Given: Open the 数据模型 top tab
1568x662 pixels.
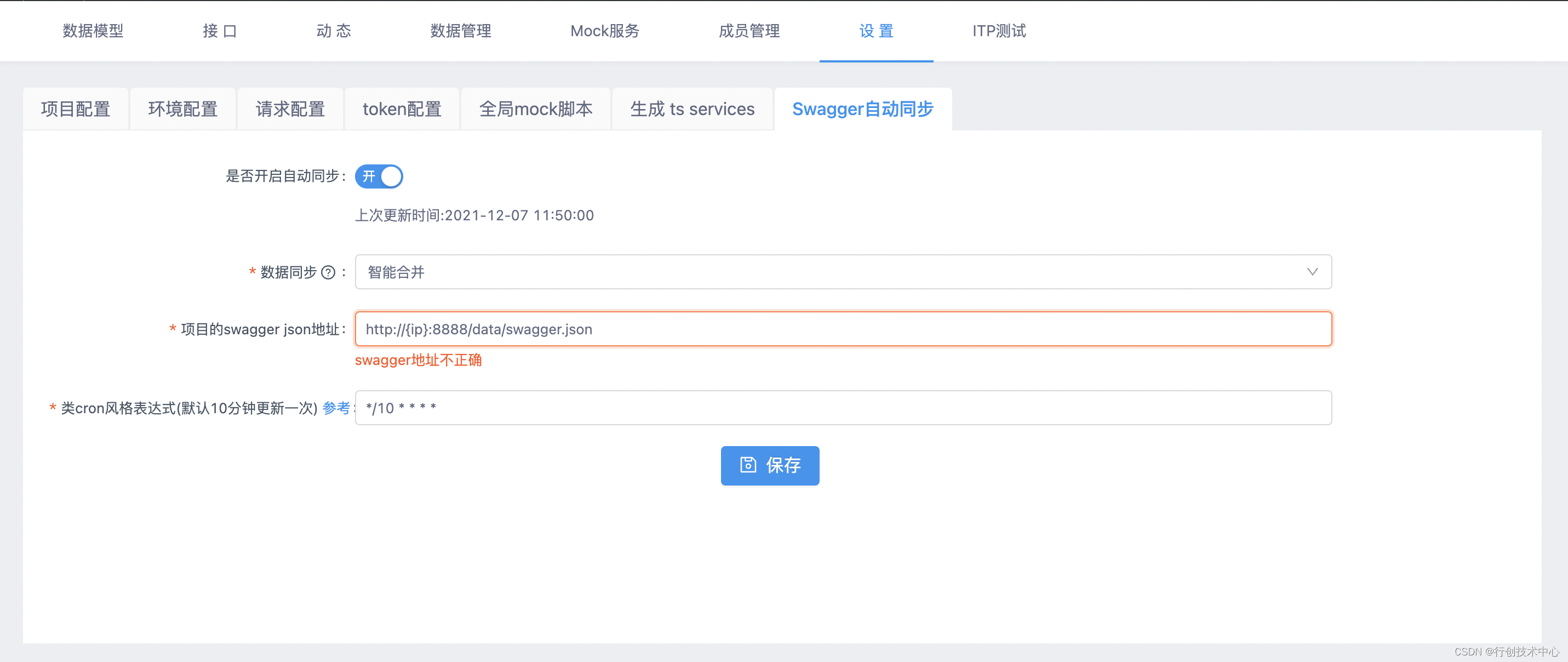Looking at the screenshot, I should coord(93,31).
